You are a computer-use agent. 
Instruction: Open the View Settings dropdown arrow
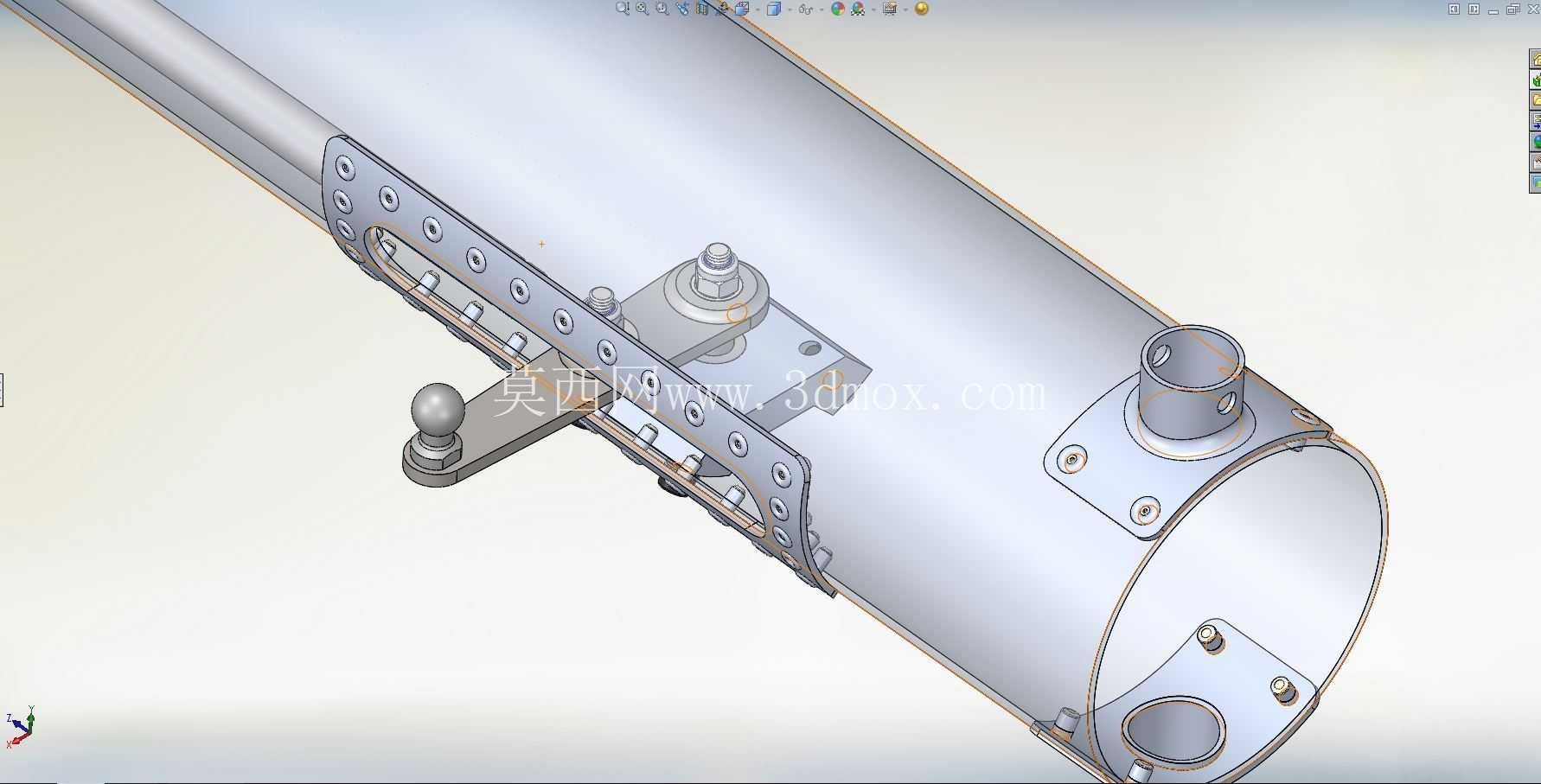[905, 9]
